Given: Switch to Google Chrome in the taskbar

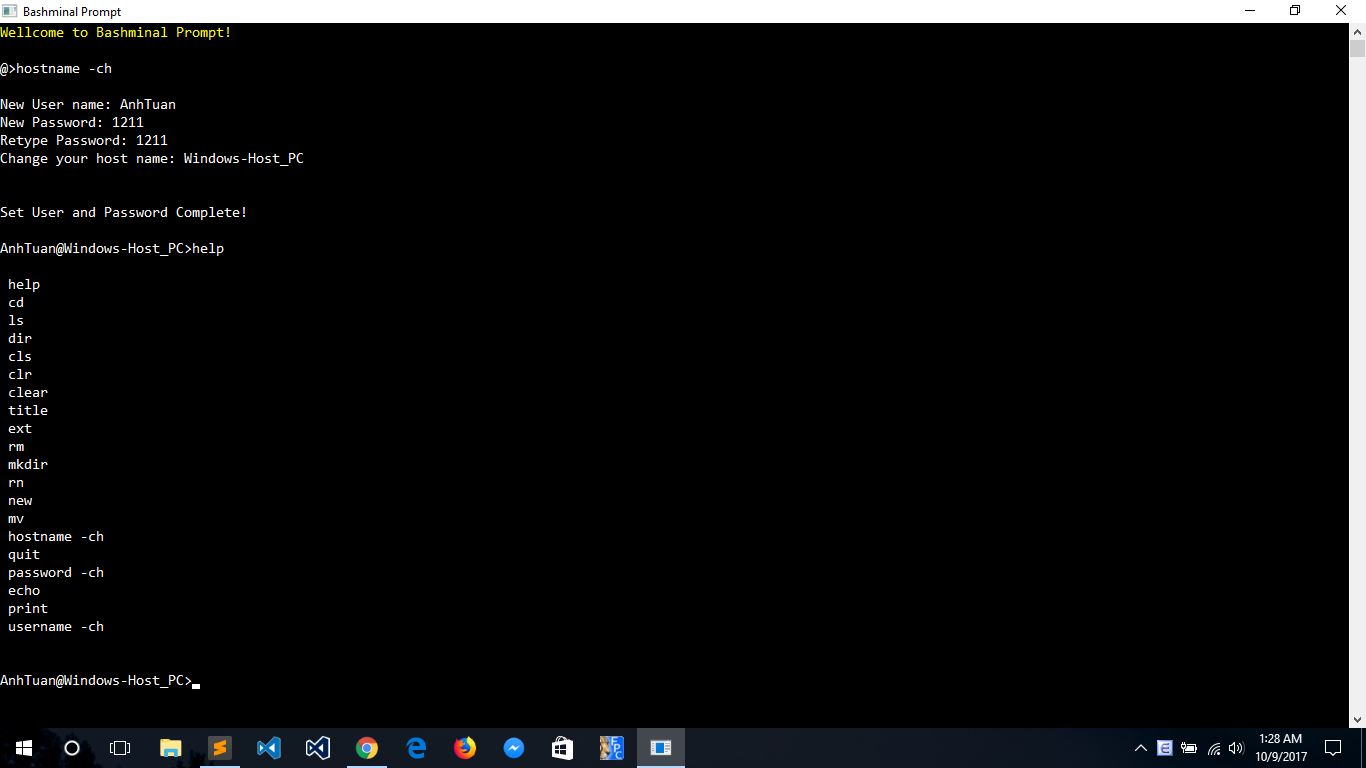Looking at the screenshot, I should [367, 748].
